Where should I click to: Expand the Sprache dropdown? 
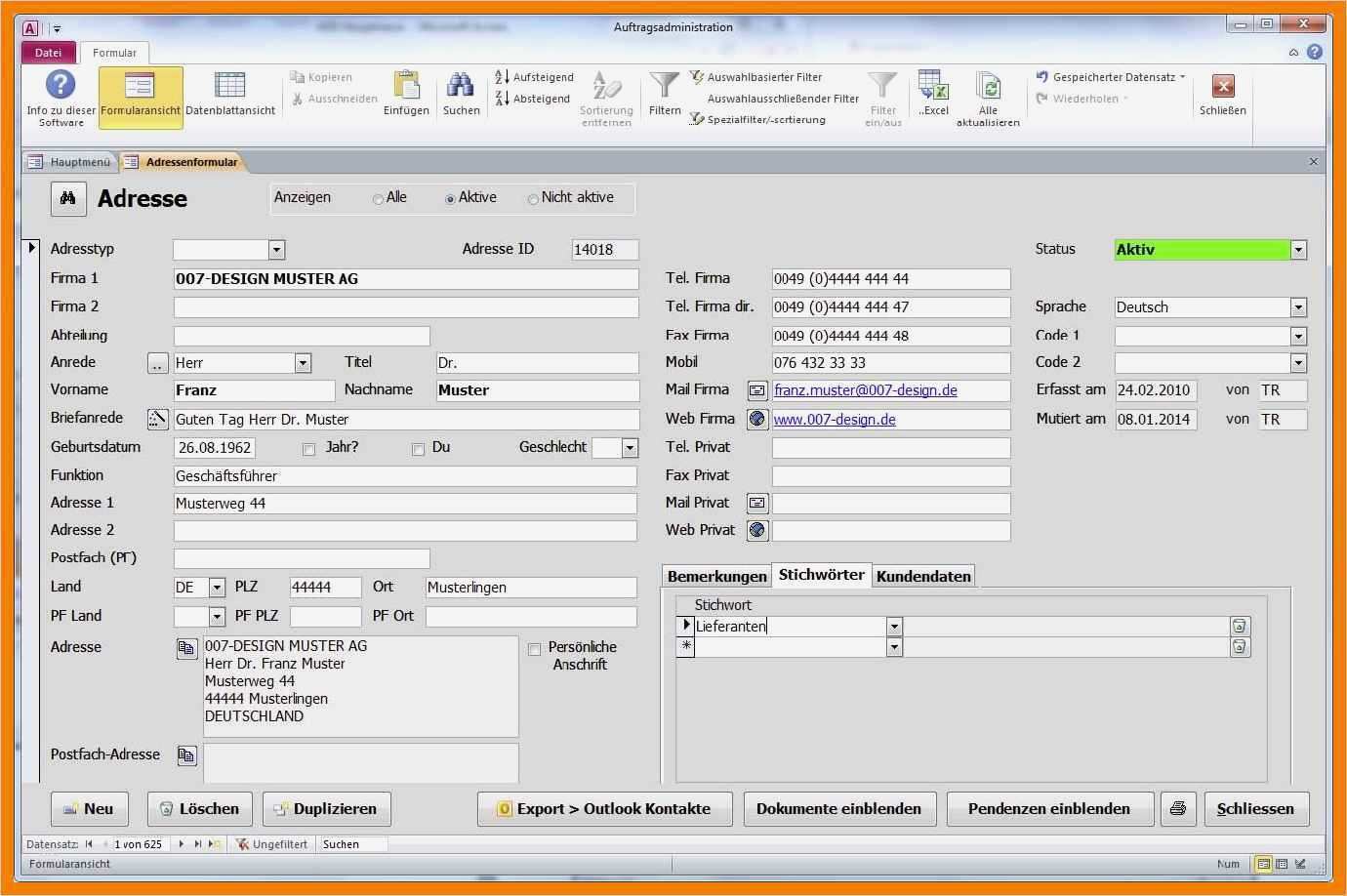(1297, 307)
